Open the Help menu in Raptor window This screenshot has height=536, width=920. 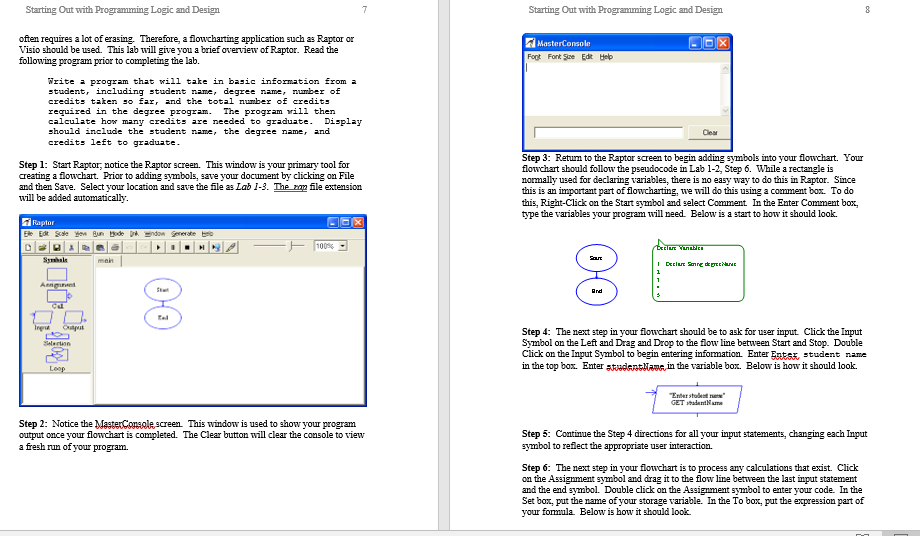click(207, 233)
